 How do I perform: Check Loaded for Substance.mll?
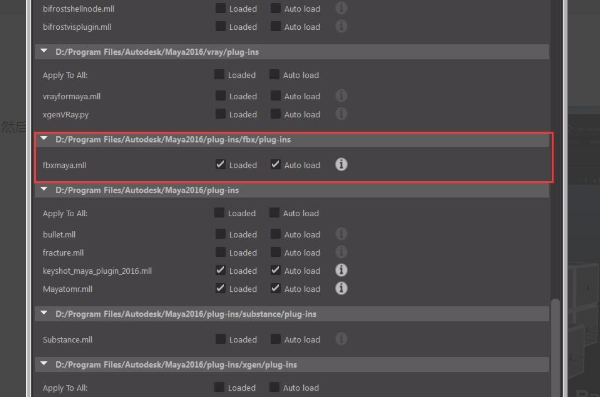(x=220, y=339)
